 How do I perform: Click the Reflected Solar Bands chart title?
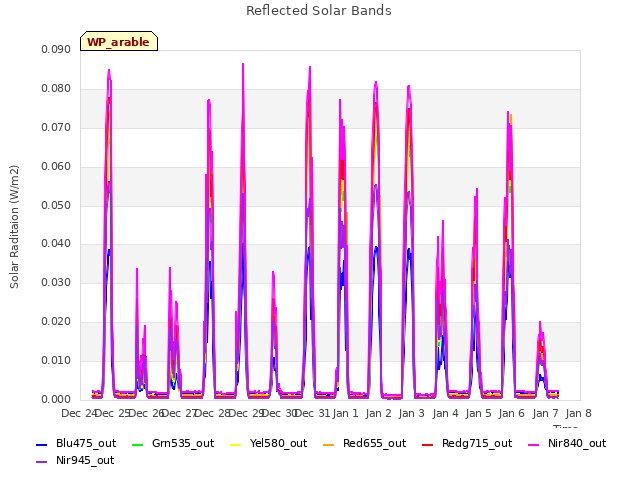[319, 11]
